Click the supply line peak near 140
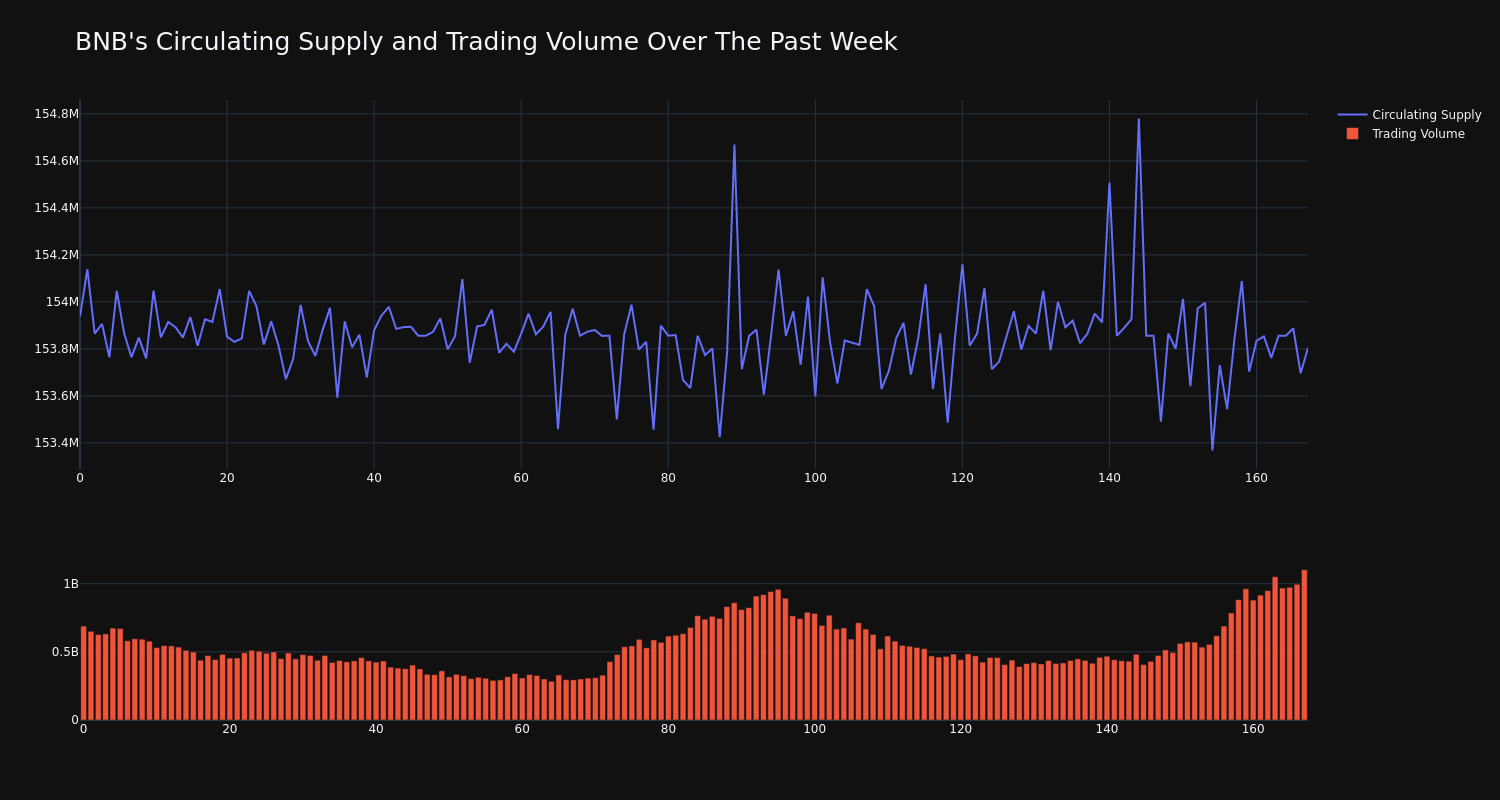Screen dimensions: 1500x800 tap(1109, 183)
